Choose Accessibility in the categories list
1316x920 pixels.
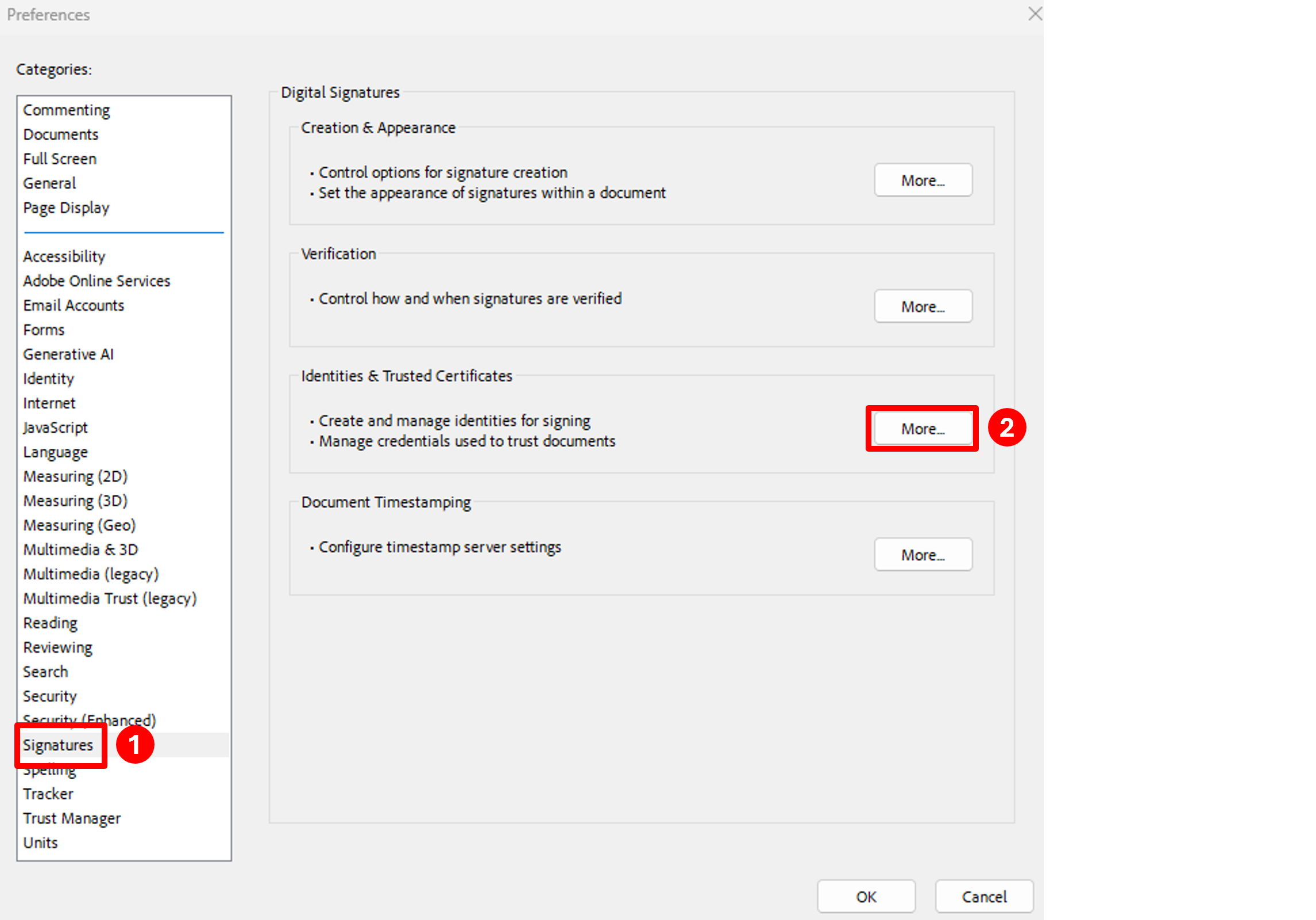pos(64,256)
